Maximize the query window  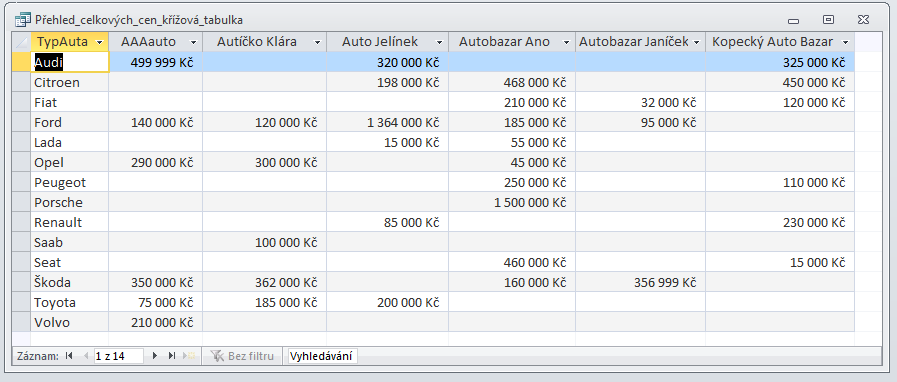[828, 20]
